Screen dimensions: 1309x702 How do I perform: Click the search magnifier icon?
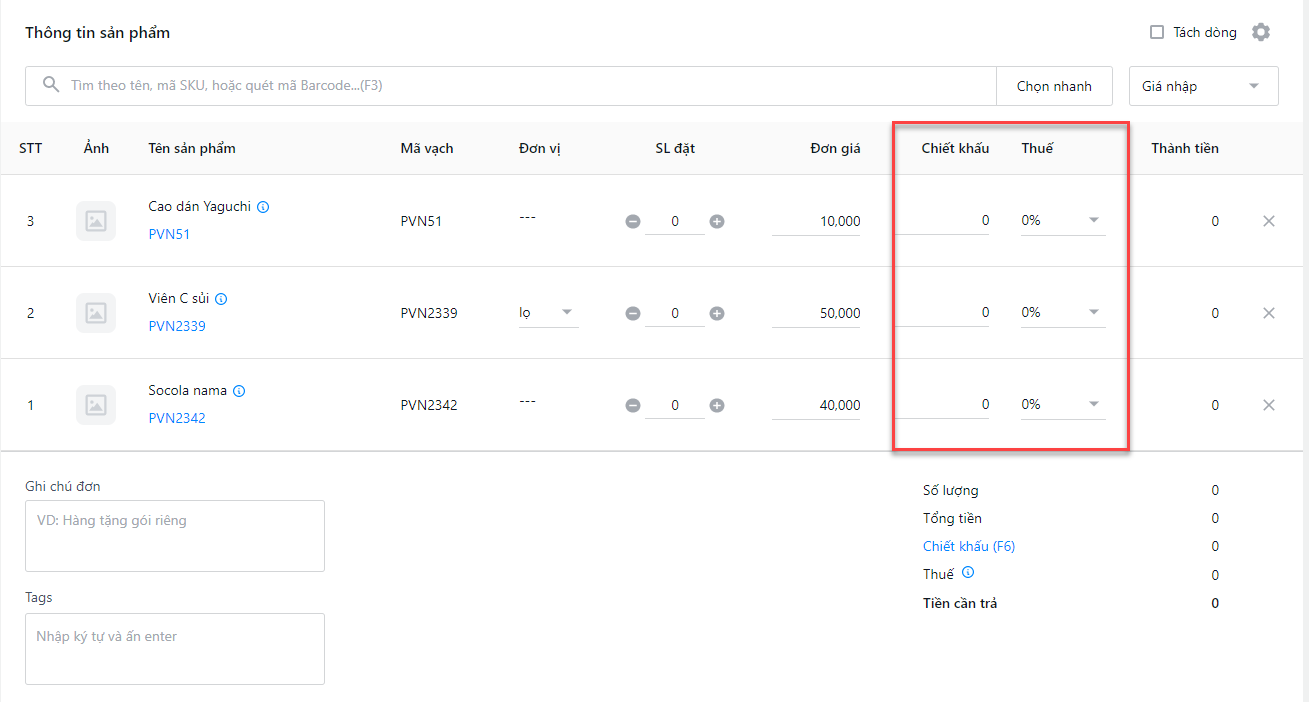coord(51,85)
